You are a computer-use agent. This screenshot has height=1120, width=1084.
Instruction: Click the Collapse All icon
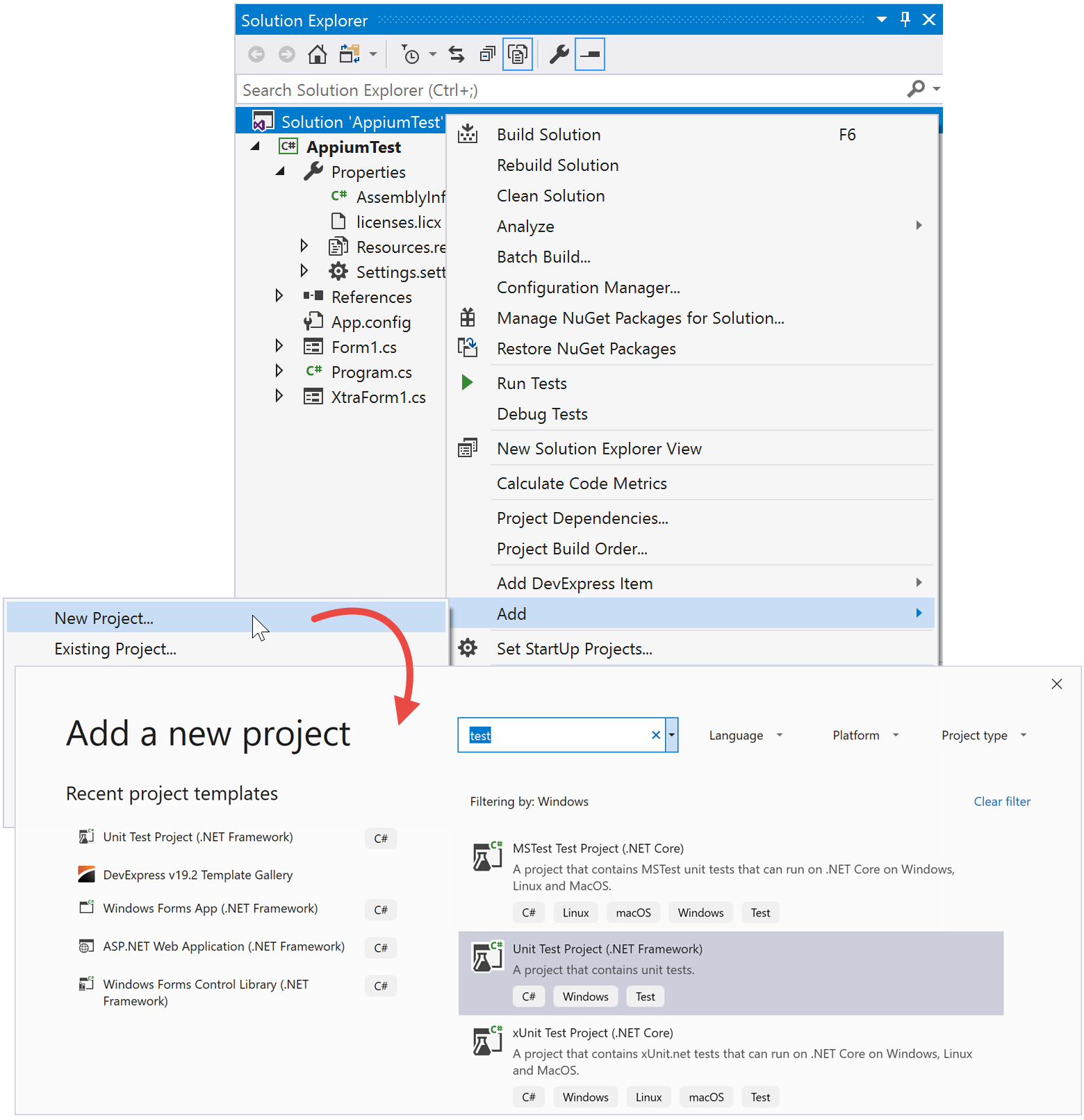(x=488, y=54)
